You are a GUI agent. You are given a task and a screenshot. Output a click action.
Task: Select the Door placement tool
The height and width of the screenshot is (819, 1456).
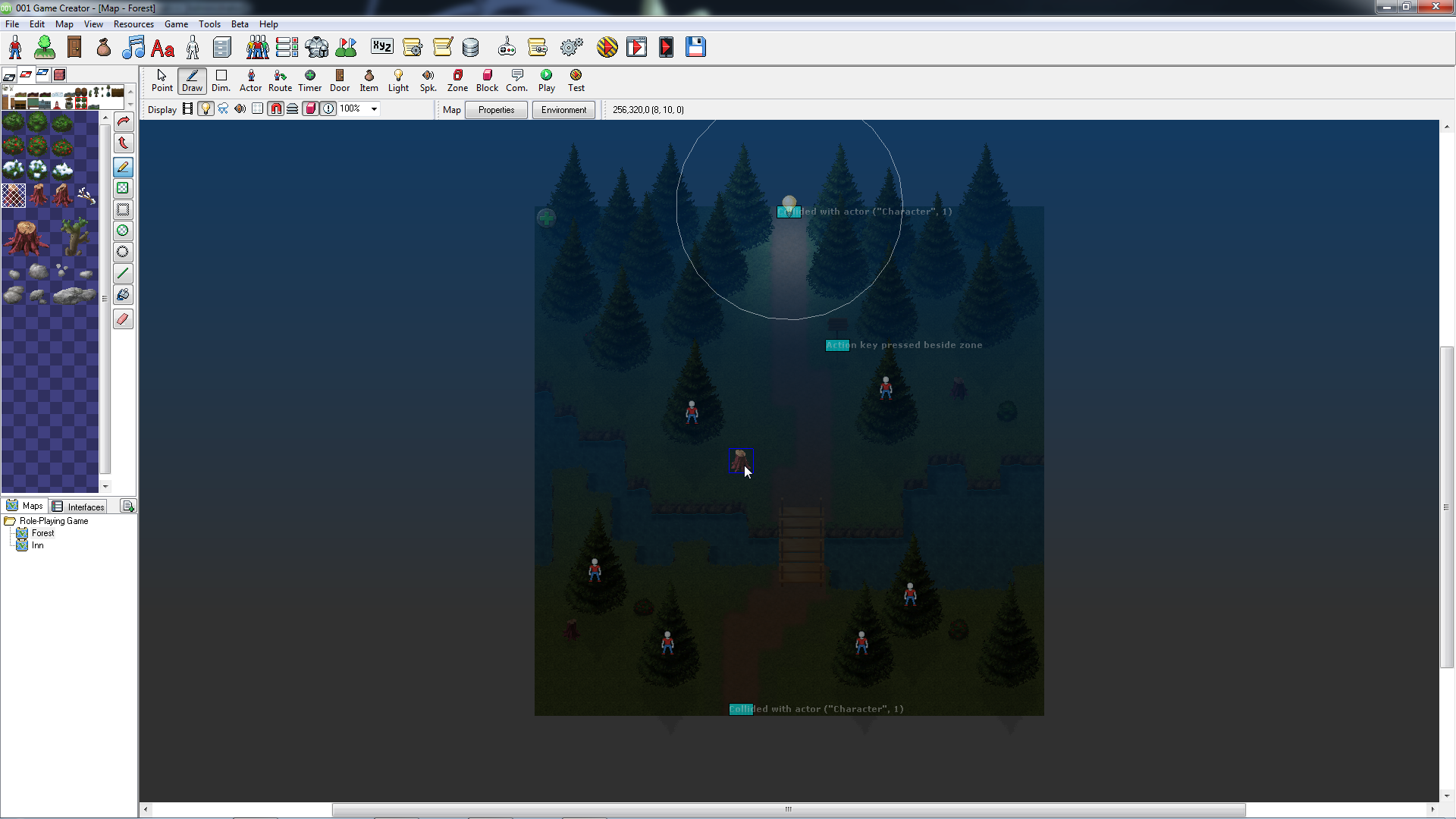tap(338, 79)
